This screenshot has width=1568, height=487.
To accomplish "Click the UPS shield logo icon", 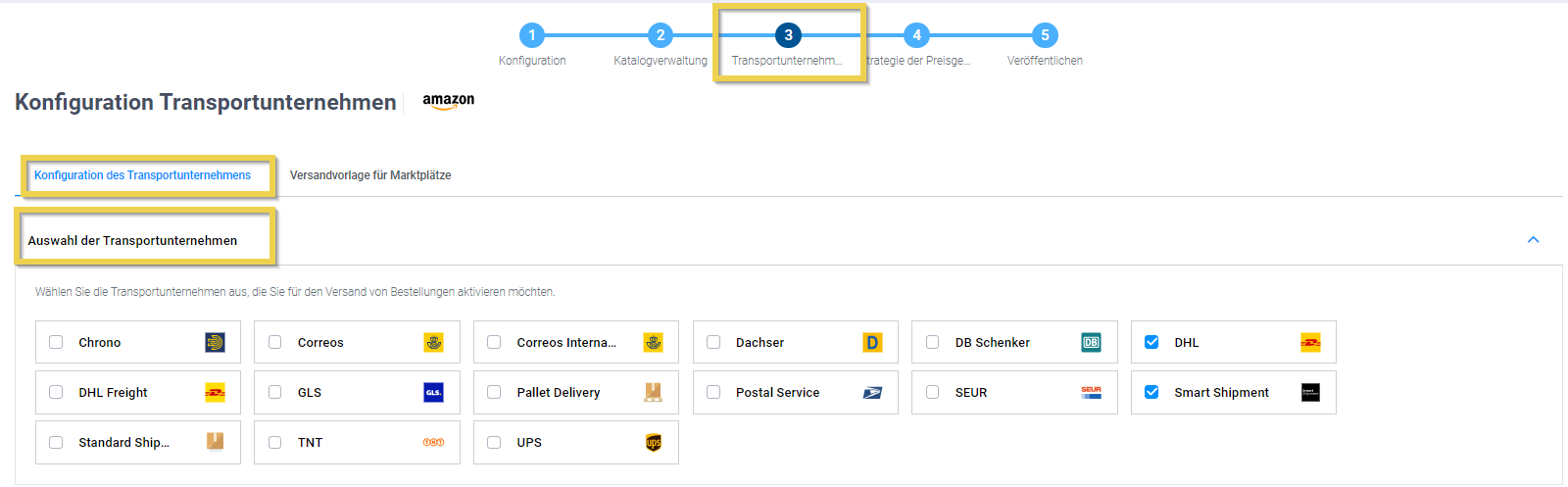I will pos(654,442).
